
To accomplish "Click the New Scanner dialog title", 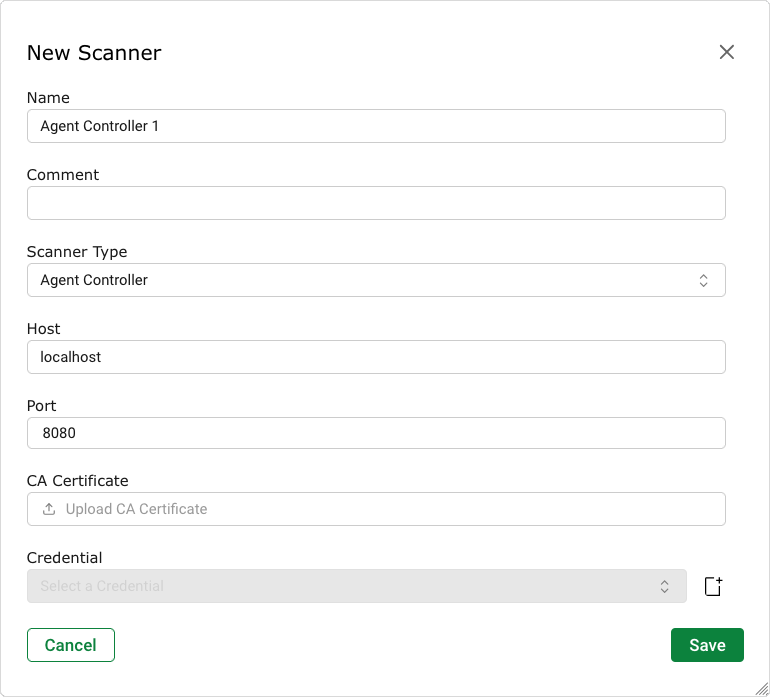I will [94, 53].
